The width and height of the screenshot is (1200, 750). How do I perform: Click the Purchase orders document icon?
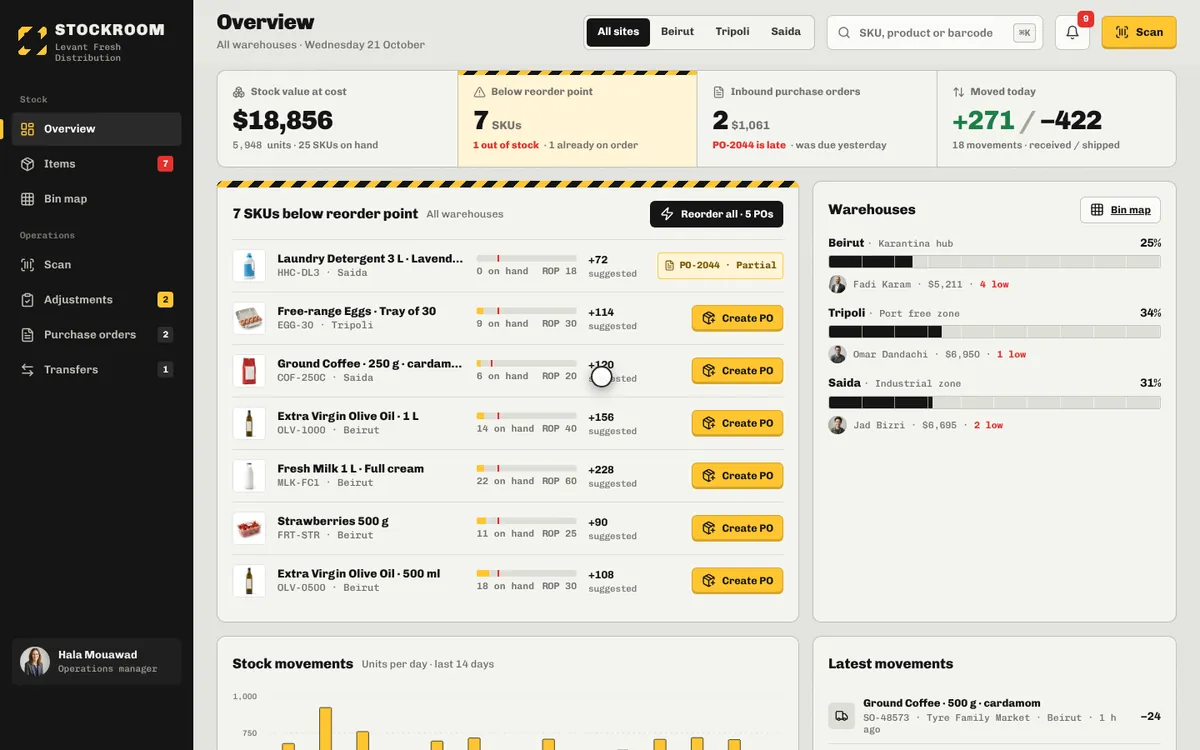(x=28, y=335)
